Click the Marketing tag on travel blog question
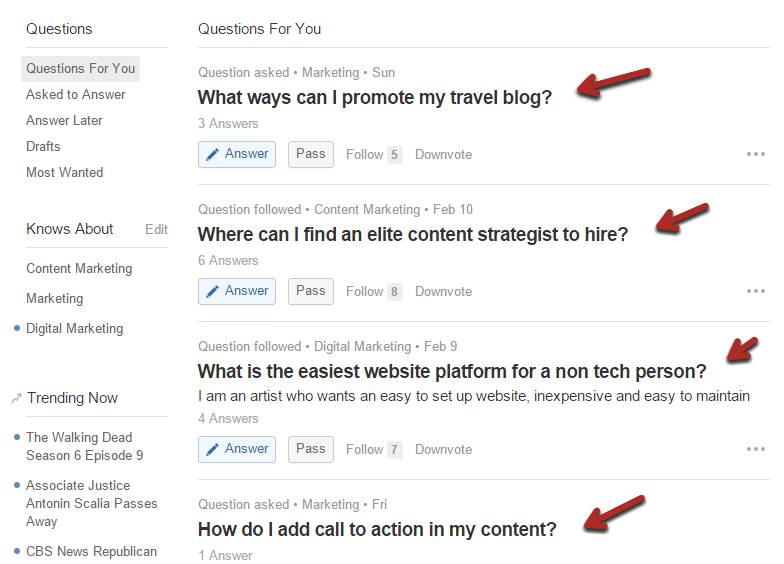This screenshot has height=564, width=784. [330, 72]
